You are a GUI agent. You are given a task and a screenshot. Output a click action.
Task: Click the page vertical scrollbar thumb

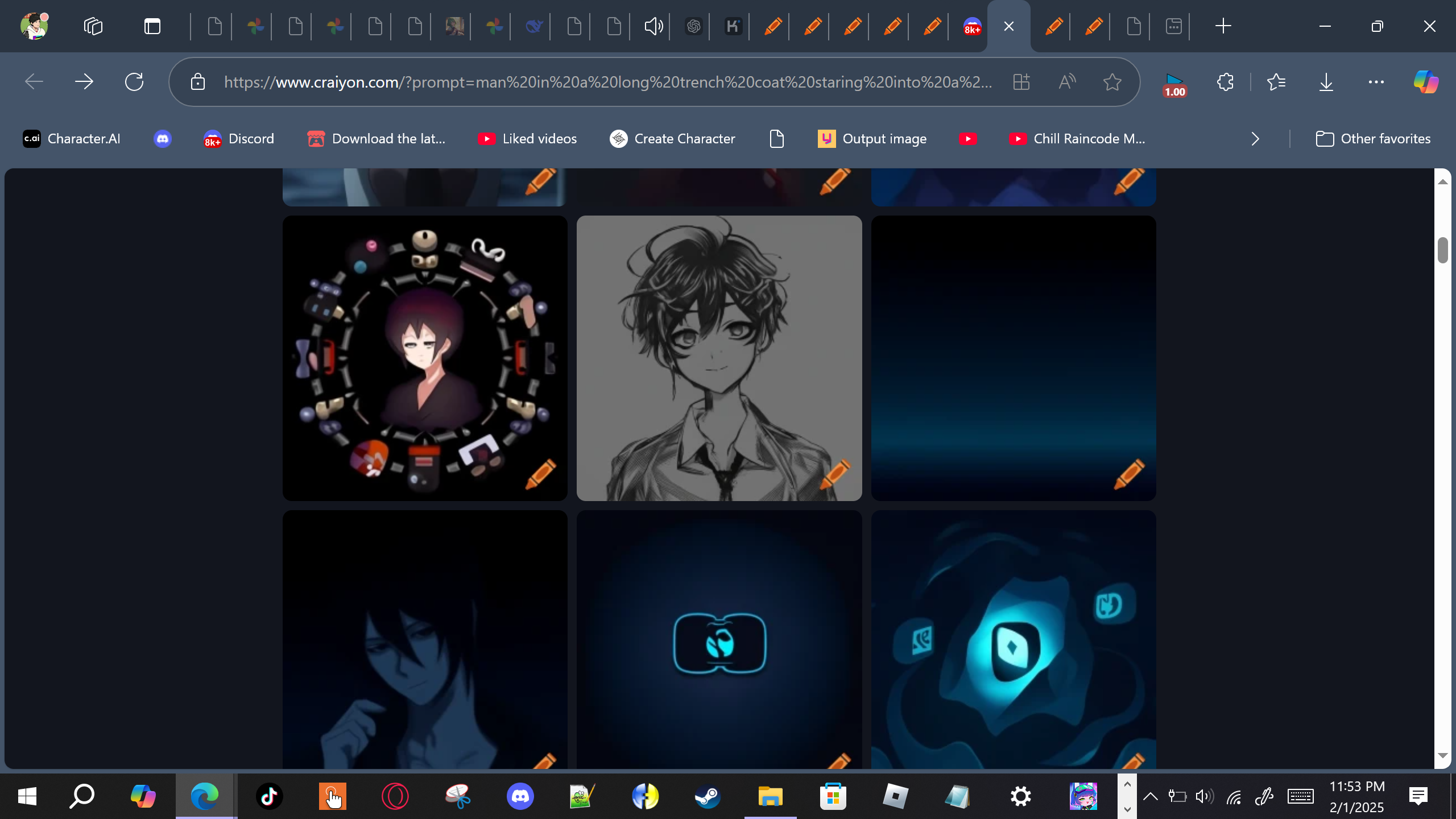pos(1442,250)
